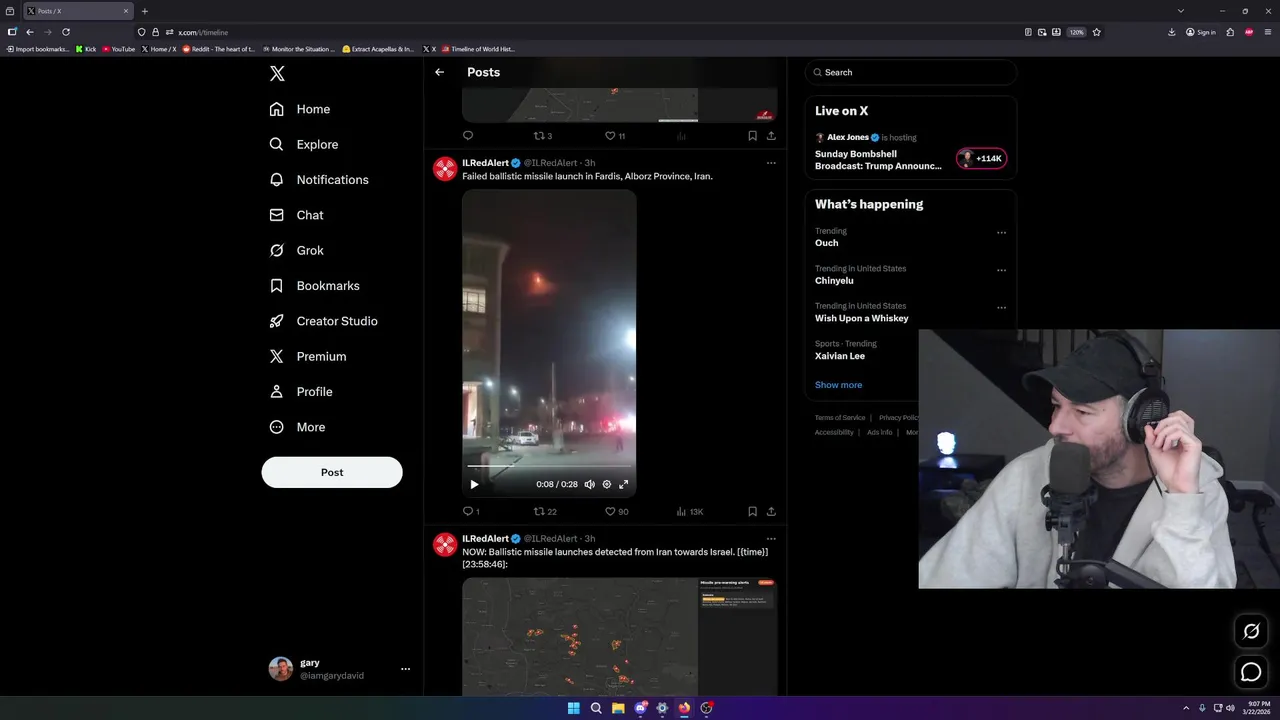1280x720 pixels.
Task: Open the trending topic Ouch
Action: tap(827, 243)
